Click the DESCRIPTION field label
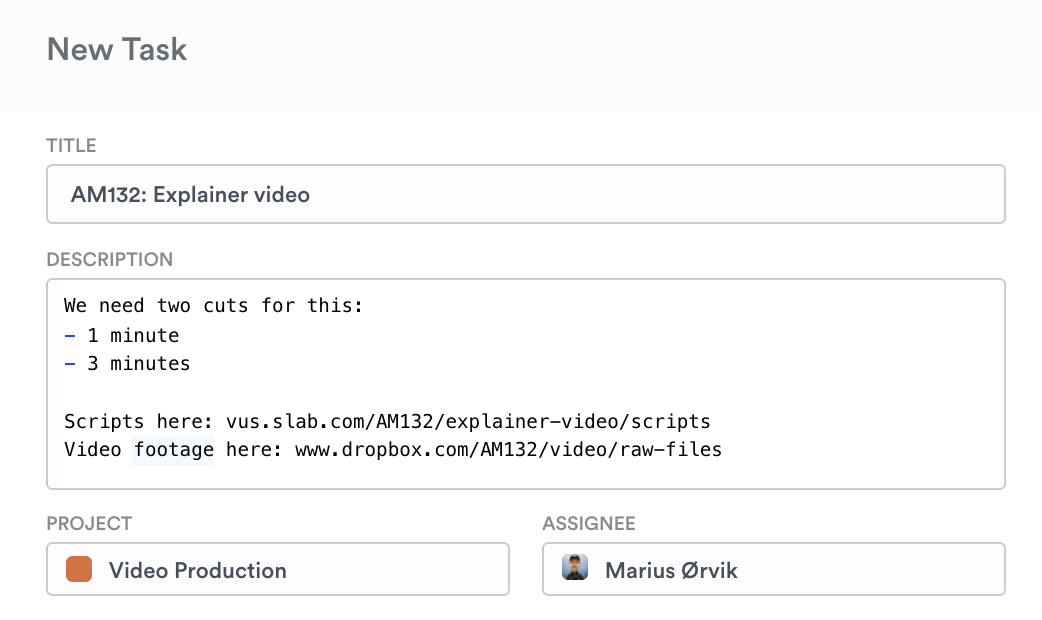The width and height of the screenshot is (1042, 620). pos(110,260)
